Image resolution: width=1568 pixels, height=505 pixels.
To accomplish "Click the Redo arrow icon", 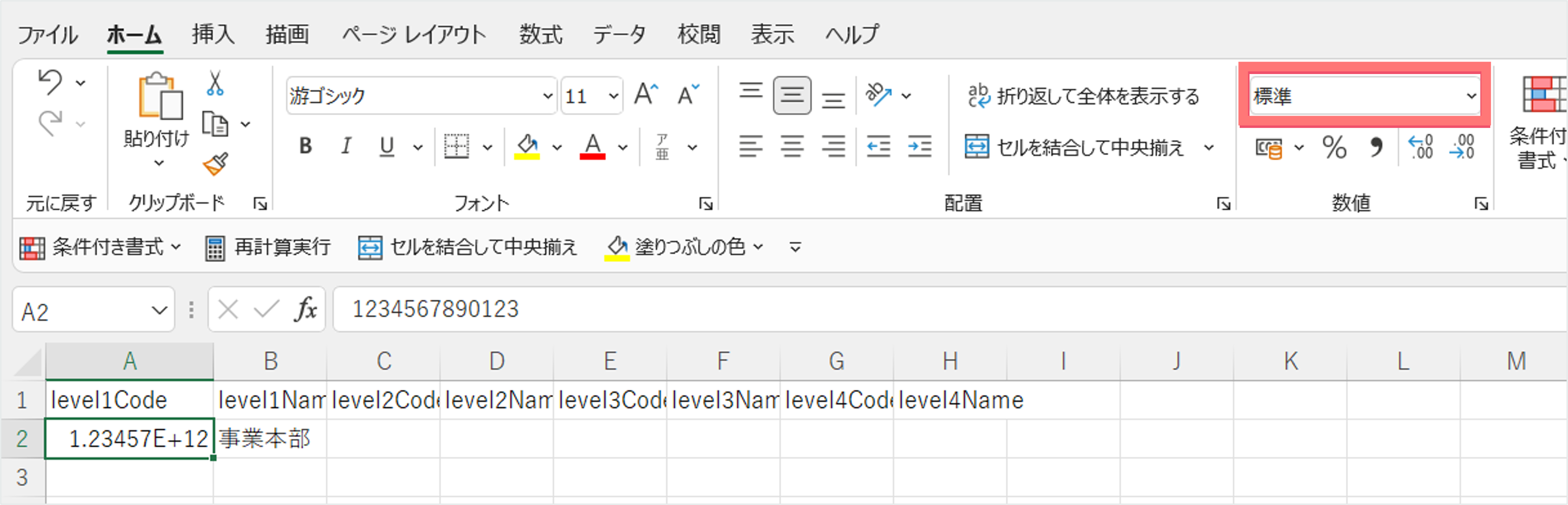I will 50,123.
